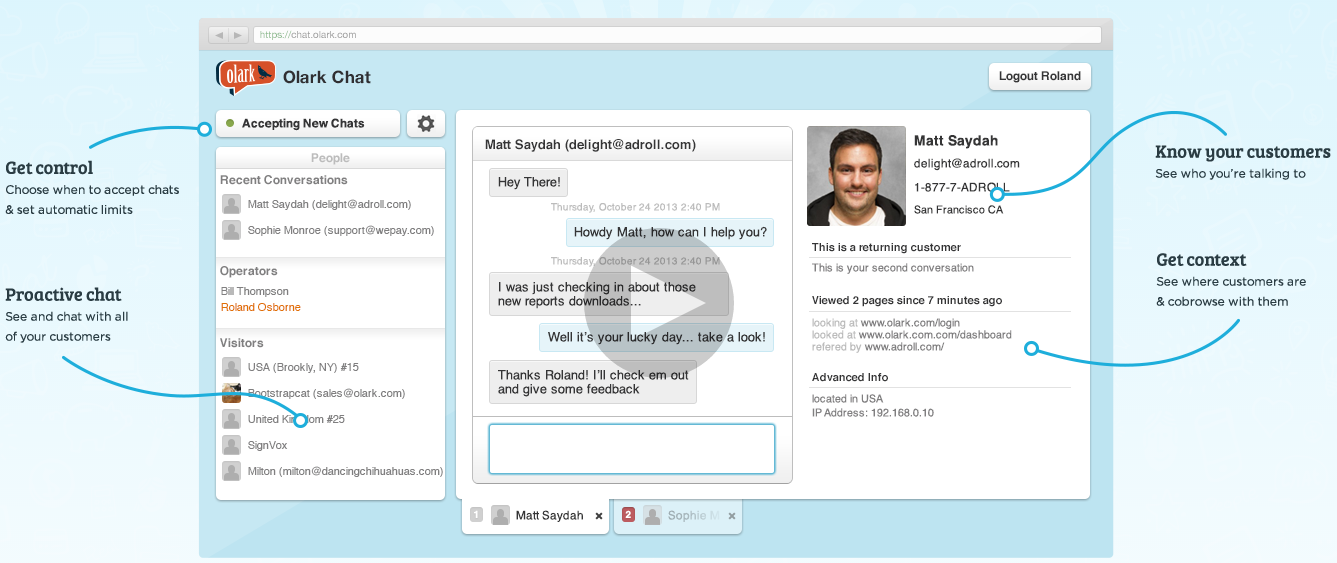Click the number 1 badge on Matt Saydah tab

(476, 515)
